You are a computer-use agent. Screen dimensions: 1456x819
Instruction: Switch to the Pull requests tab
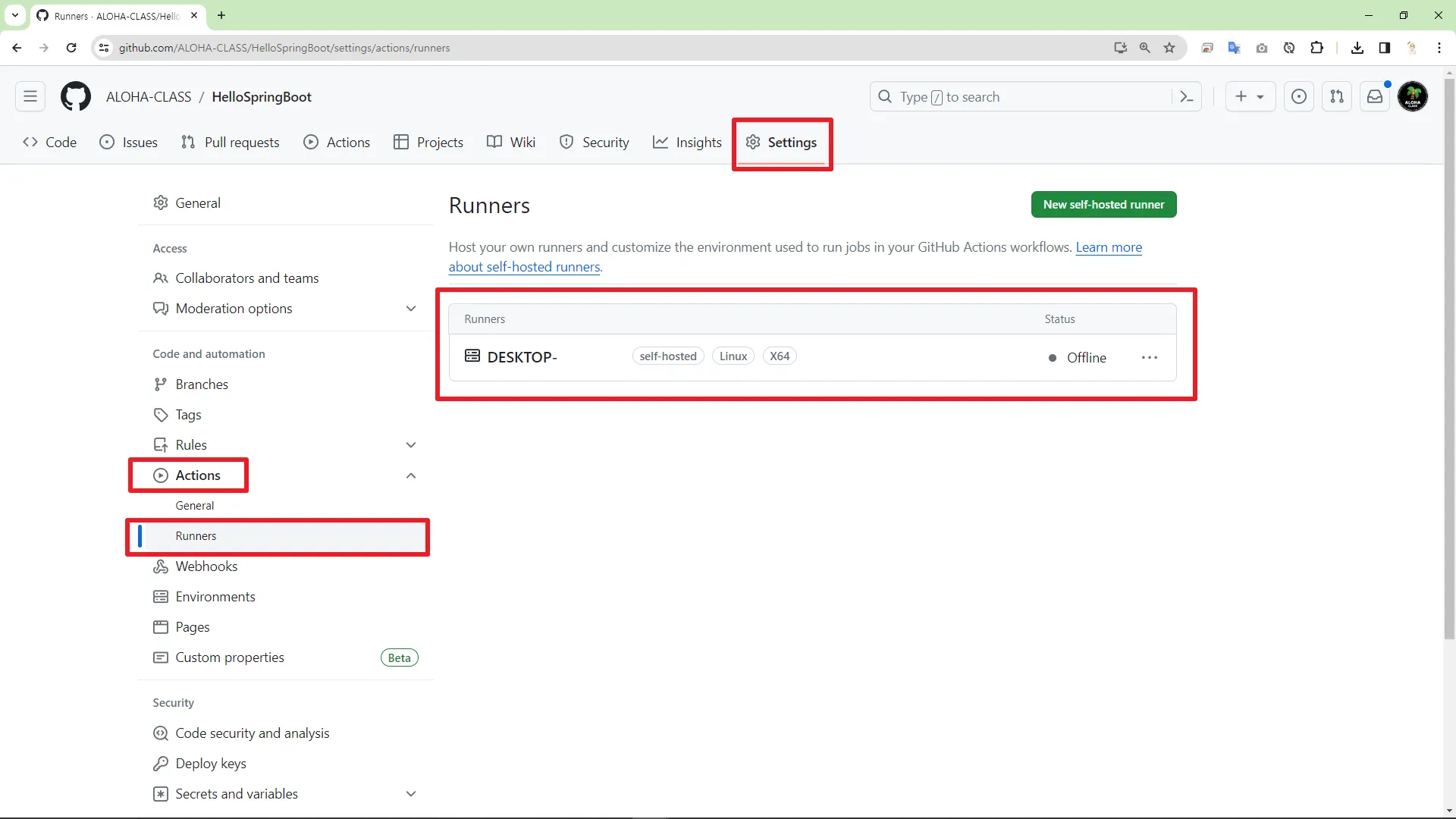231,143
